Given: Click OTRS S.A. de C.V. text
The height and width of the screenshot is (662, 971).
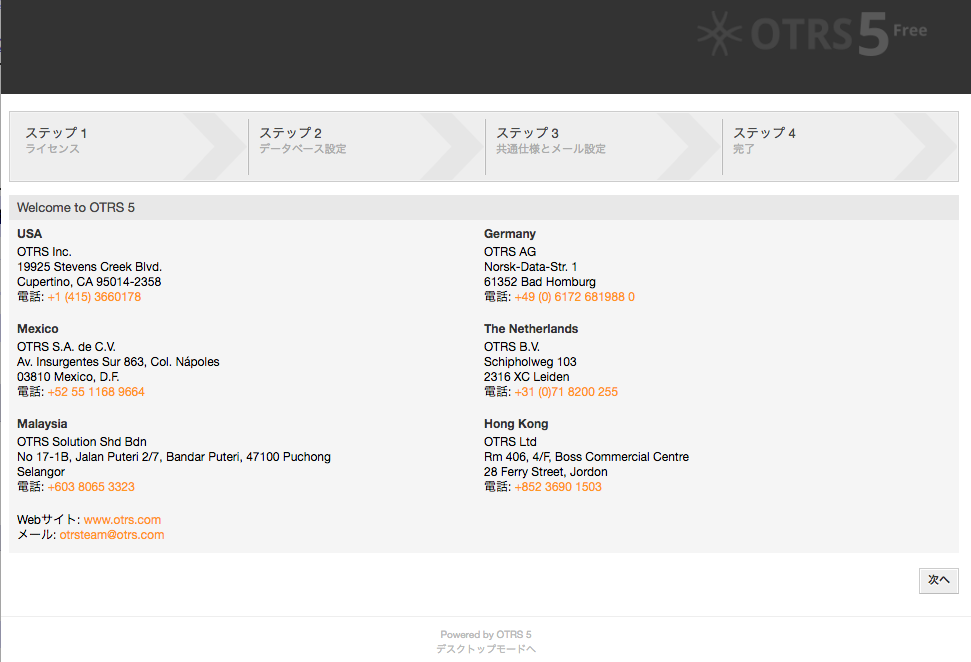Looking at the screenshot, I should click(66, 347).
